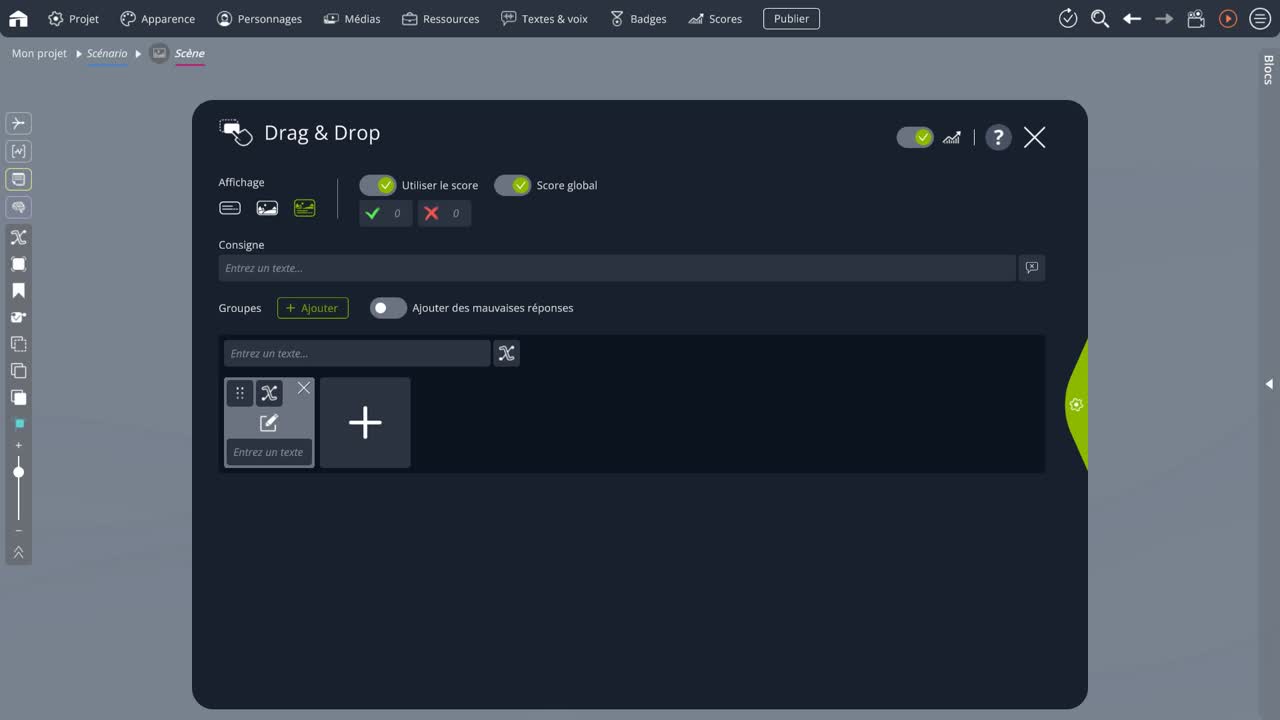Close the Drag & Drop dialog

[1035, 138]
